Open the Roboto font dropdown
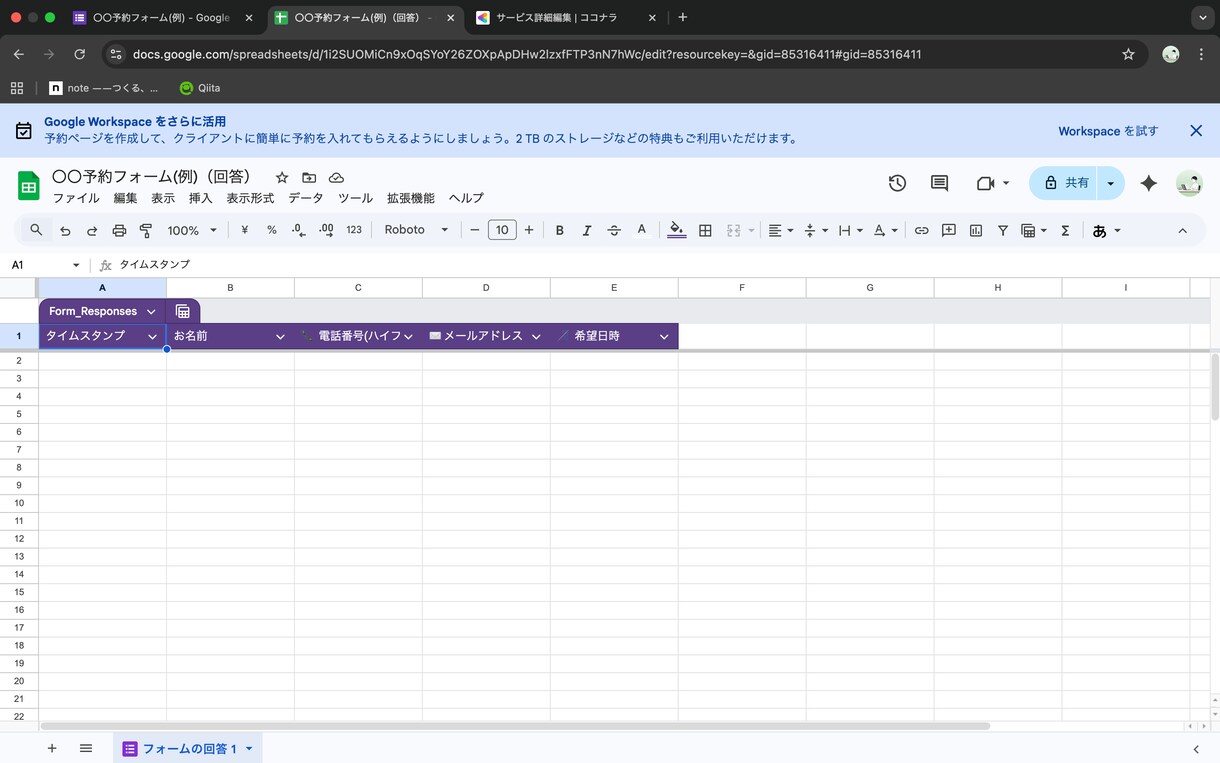The height and width of the screenshot is (763, 1220). tap(416, 230)
